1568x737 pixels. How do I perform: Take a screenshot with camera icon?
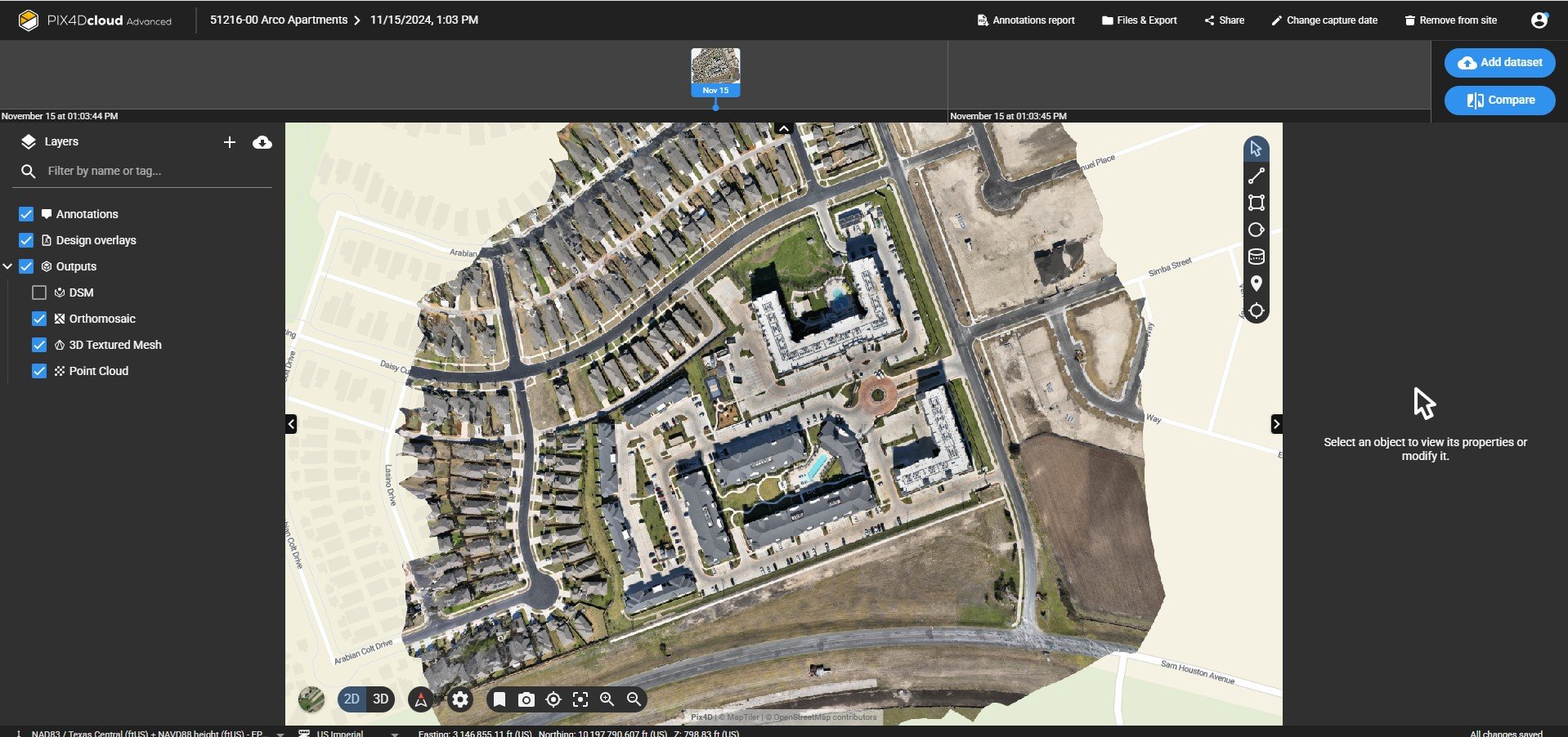tap(526, 699)
